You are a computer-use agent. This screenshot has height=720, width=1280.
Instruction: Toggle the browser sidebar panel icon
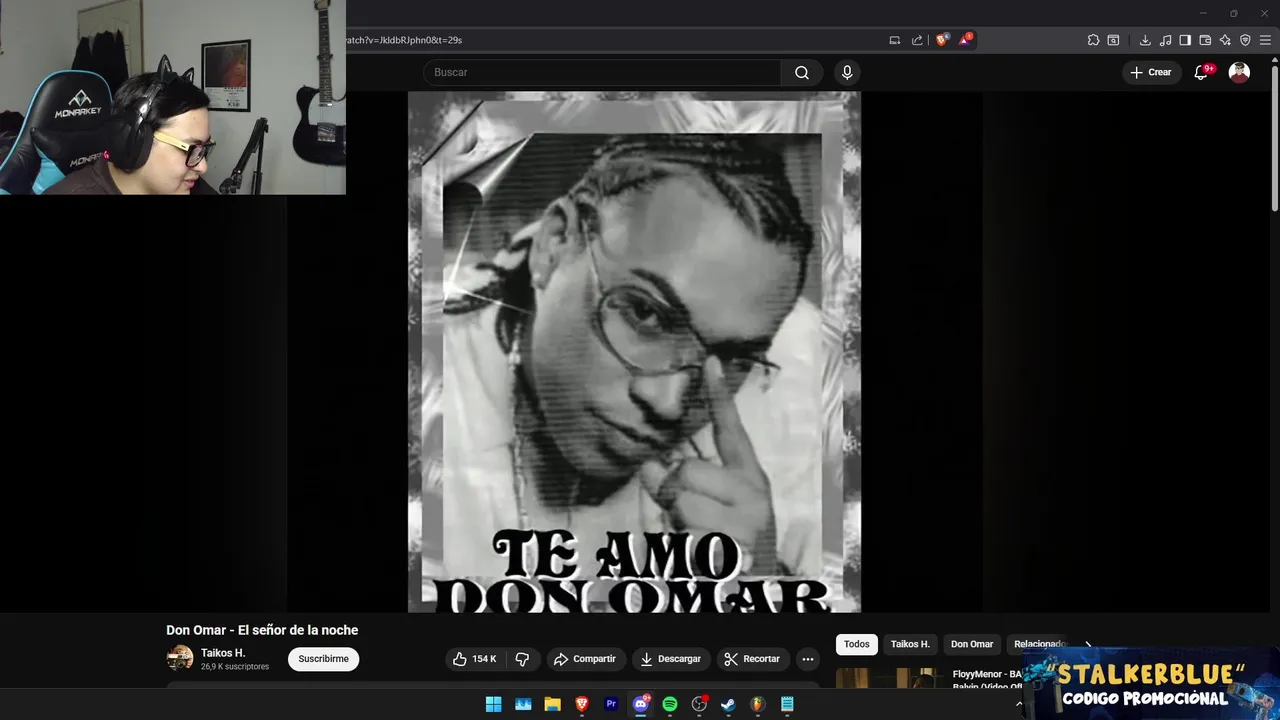(1185, 40)
